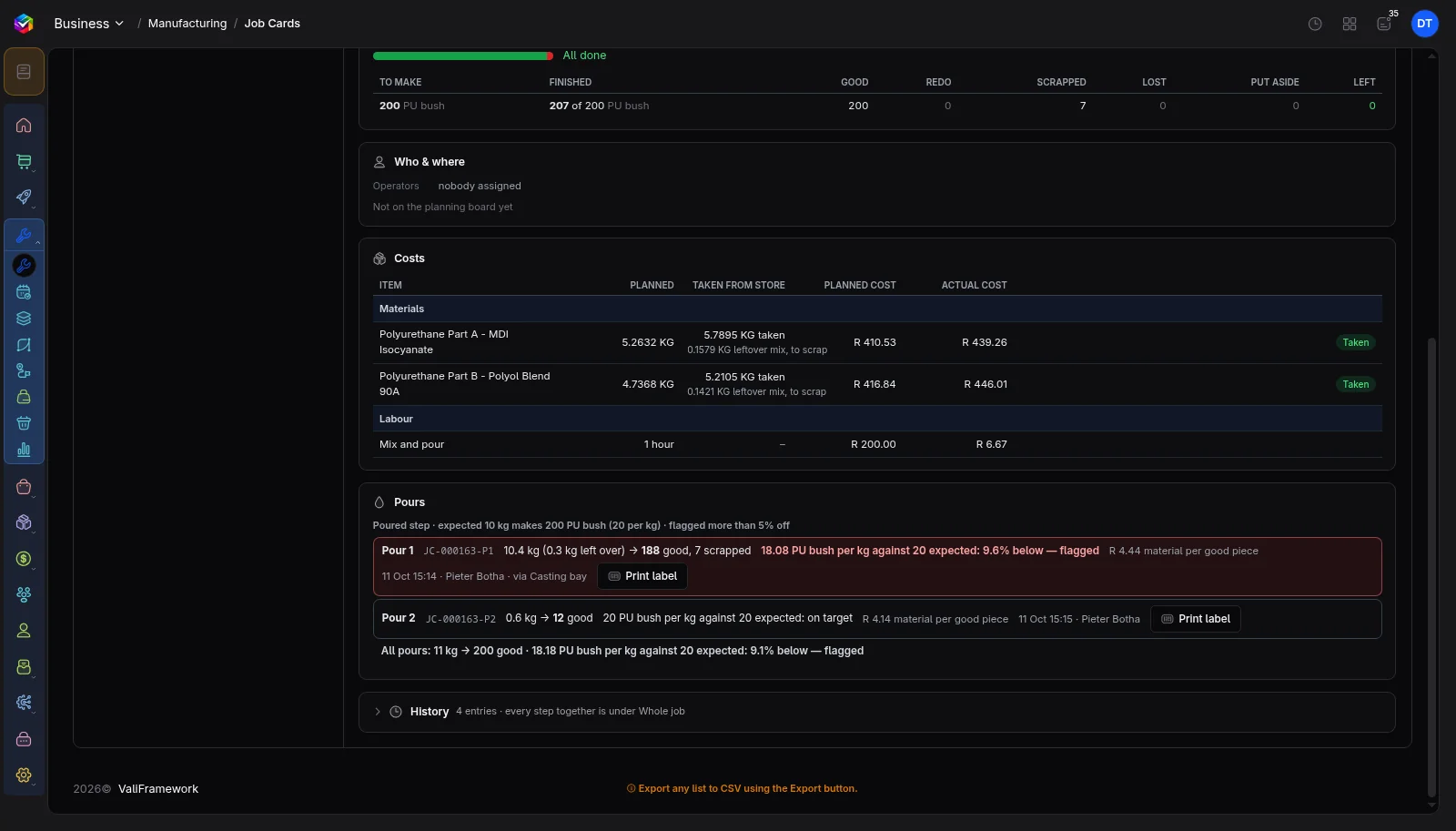Open the shopping cart sidebar section
This screenshot has width=1456, height=831.
tap(24, 162)
